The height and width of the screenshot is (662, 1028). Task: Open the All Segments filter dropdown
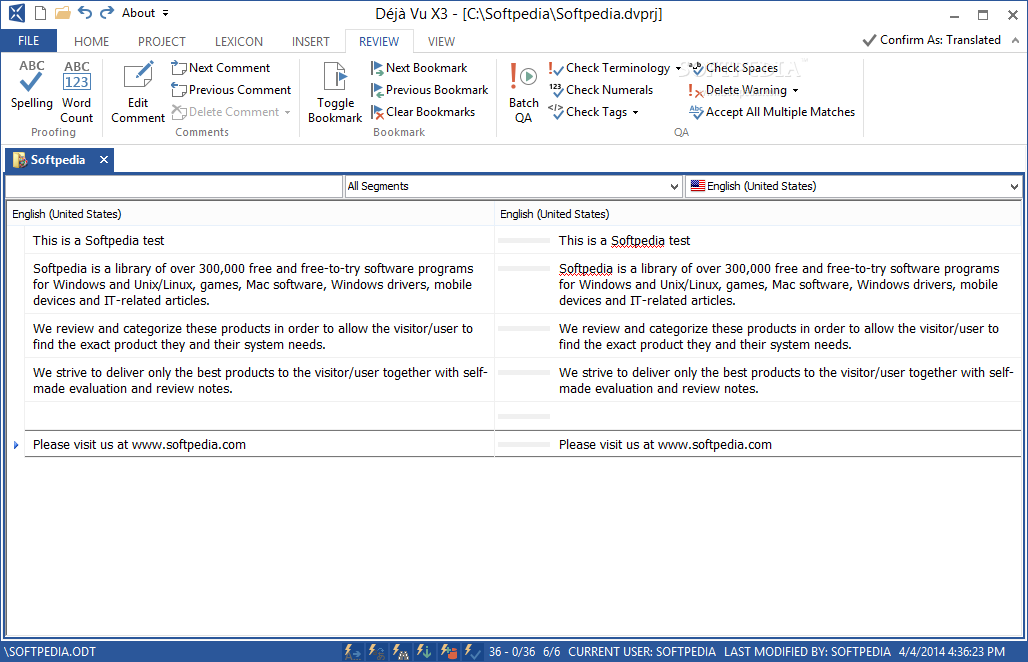674,187
